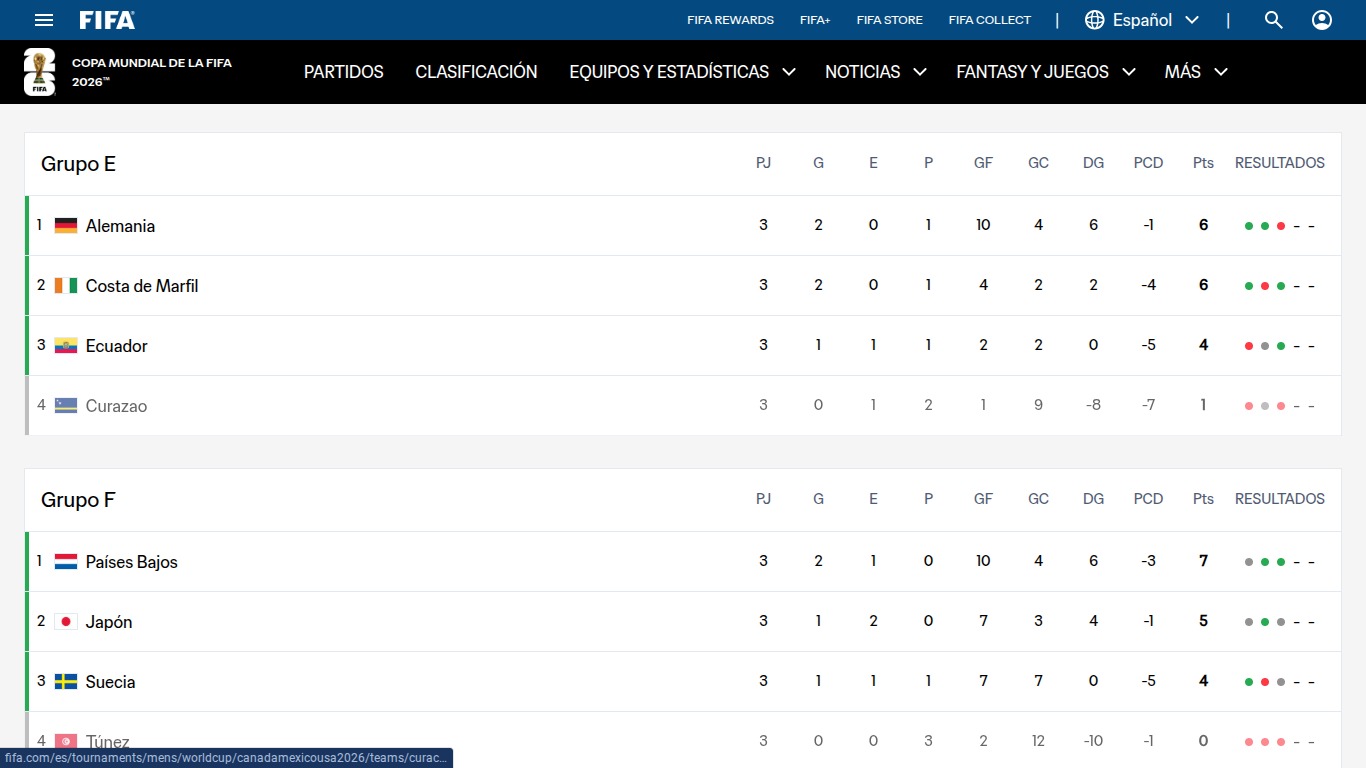Open FIFA Collect link
The image size is (1366, 768).
click(990, 20)
